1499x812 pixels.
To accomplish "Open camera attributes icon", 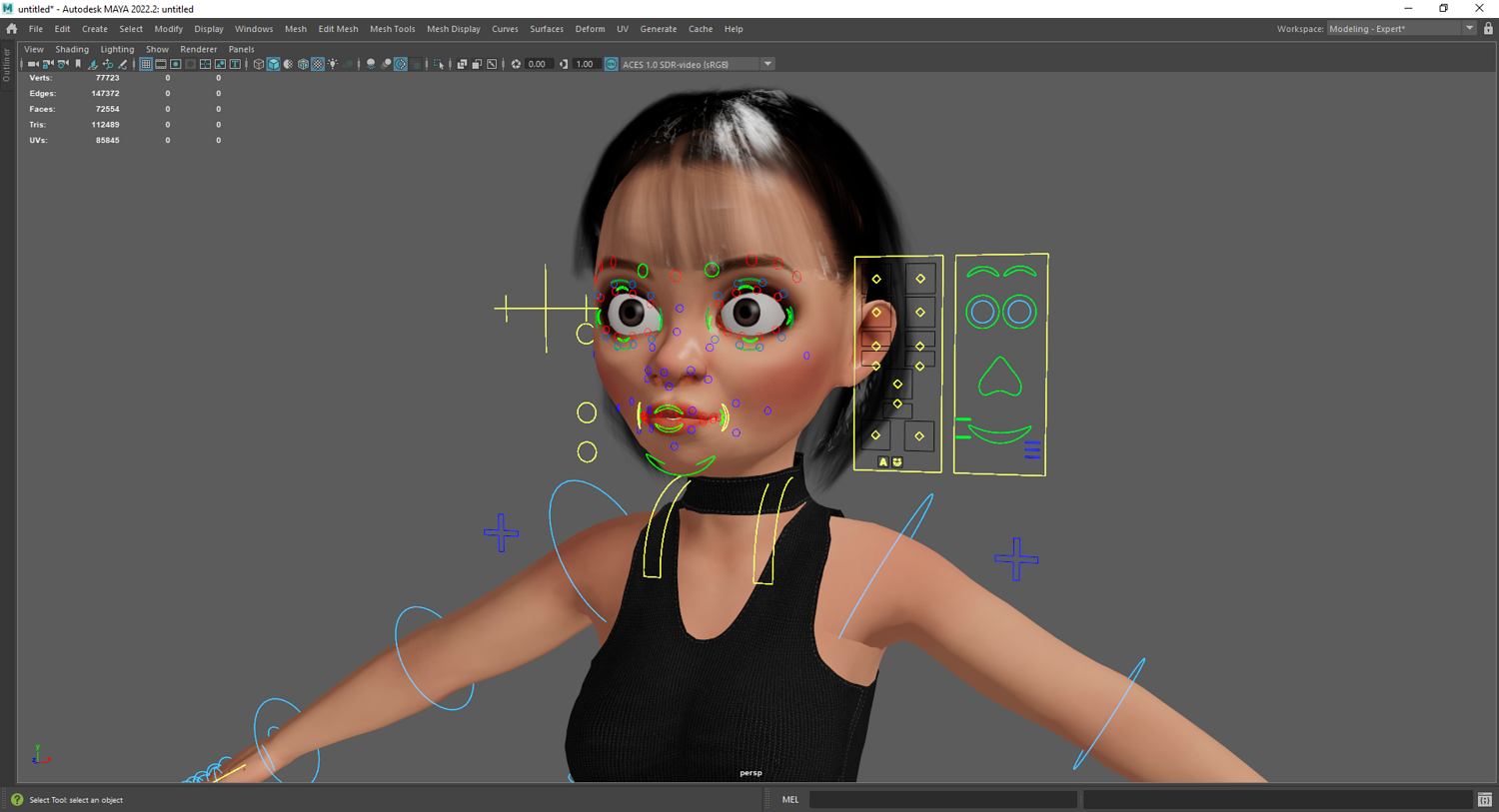I will click(63, 64).
